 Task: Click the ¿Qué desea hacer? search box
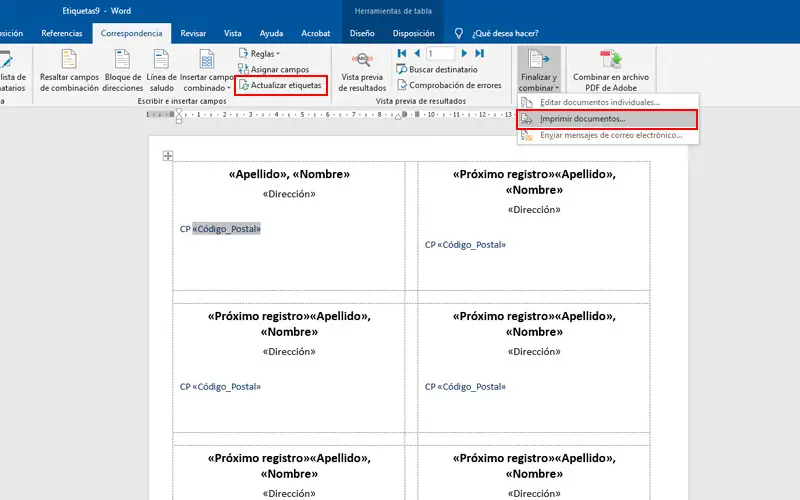505,33
